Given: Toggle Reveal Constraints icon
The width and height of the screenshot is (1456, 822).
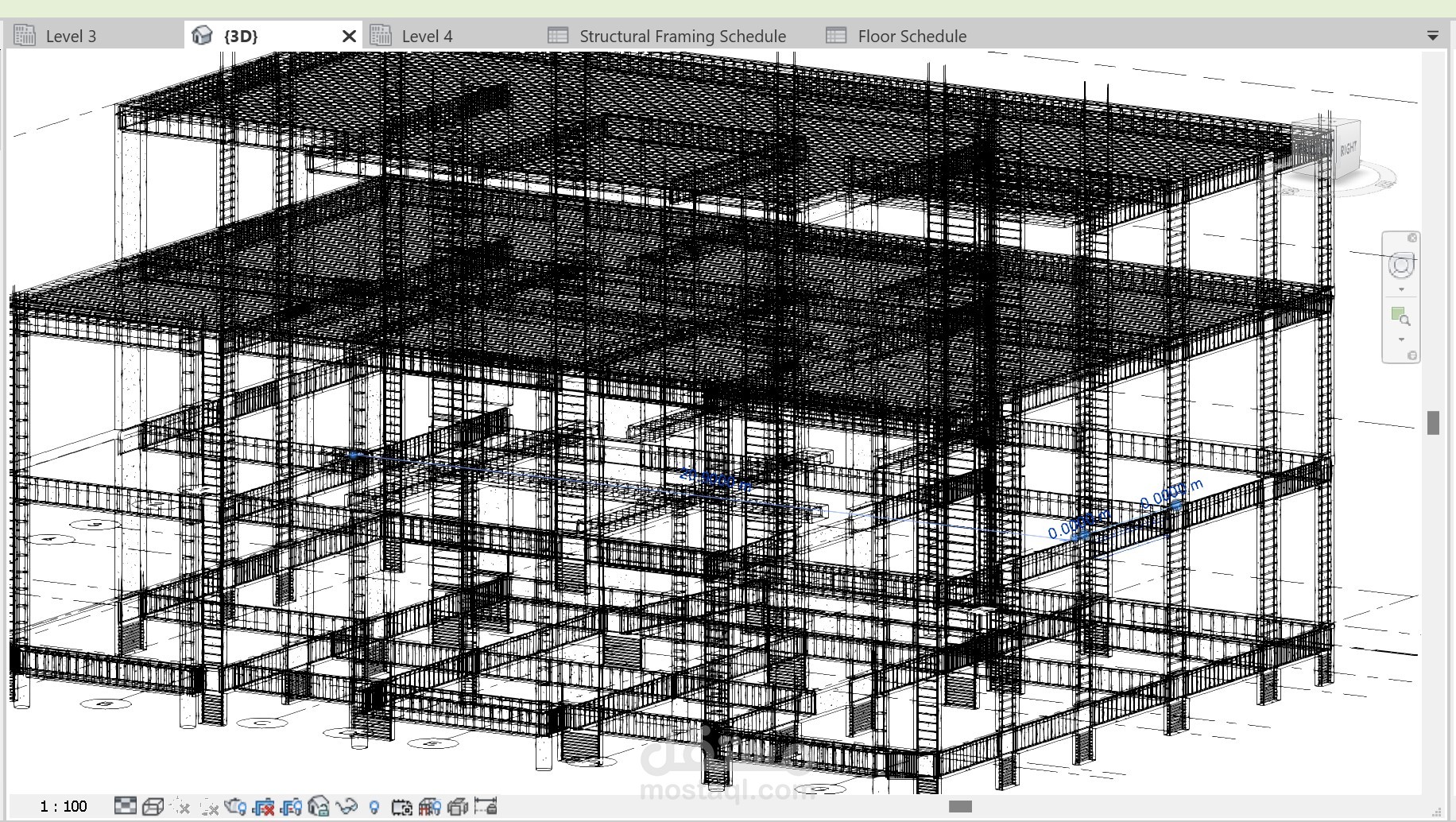Looking at the screenshot, I should tap(485, 806).
